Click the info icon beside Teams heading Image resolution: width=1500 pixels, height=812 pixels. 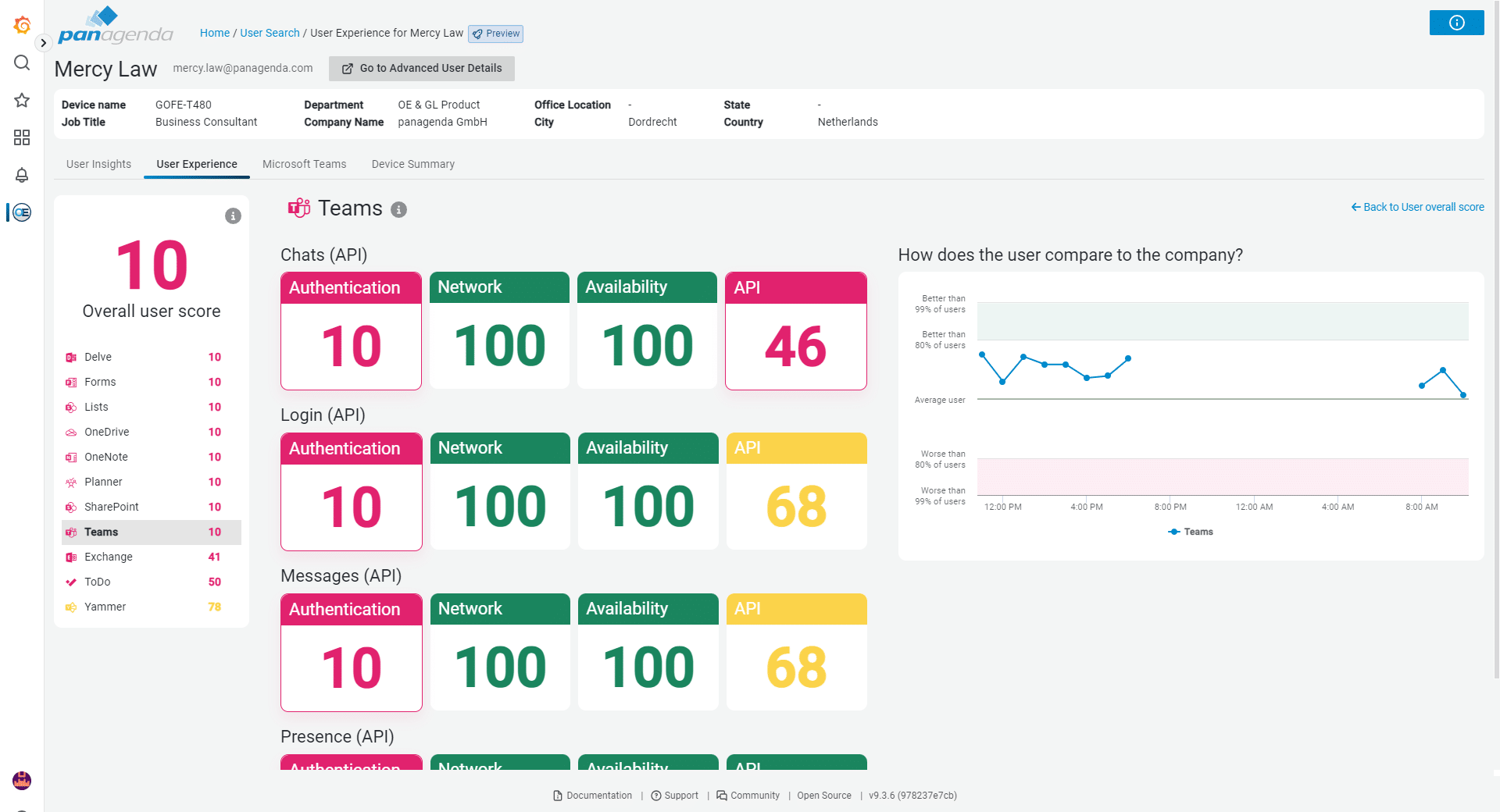[x=398, y=209]
